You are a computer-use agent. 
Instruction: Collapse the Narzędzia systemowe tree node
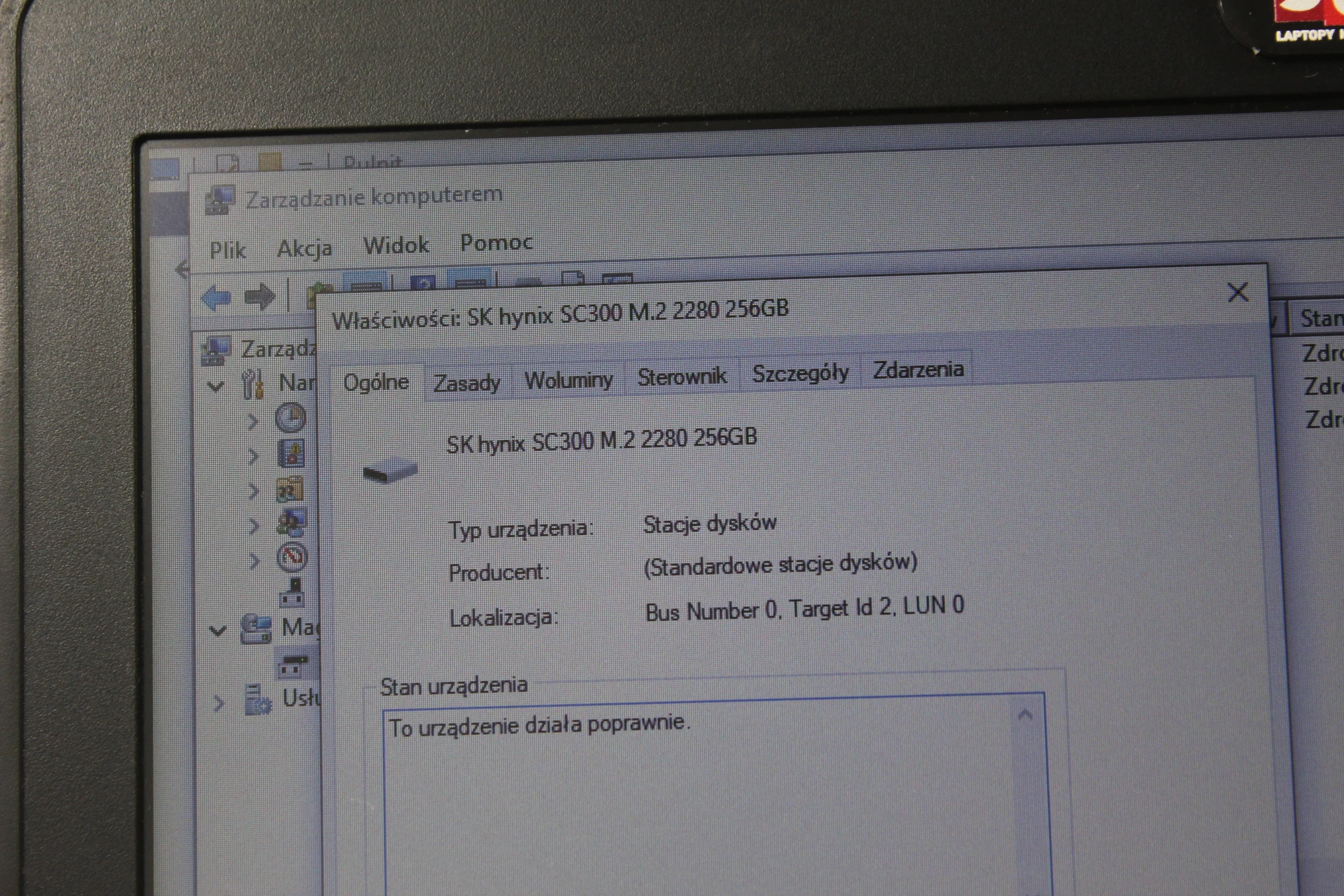pos(215,387)
